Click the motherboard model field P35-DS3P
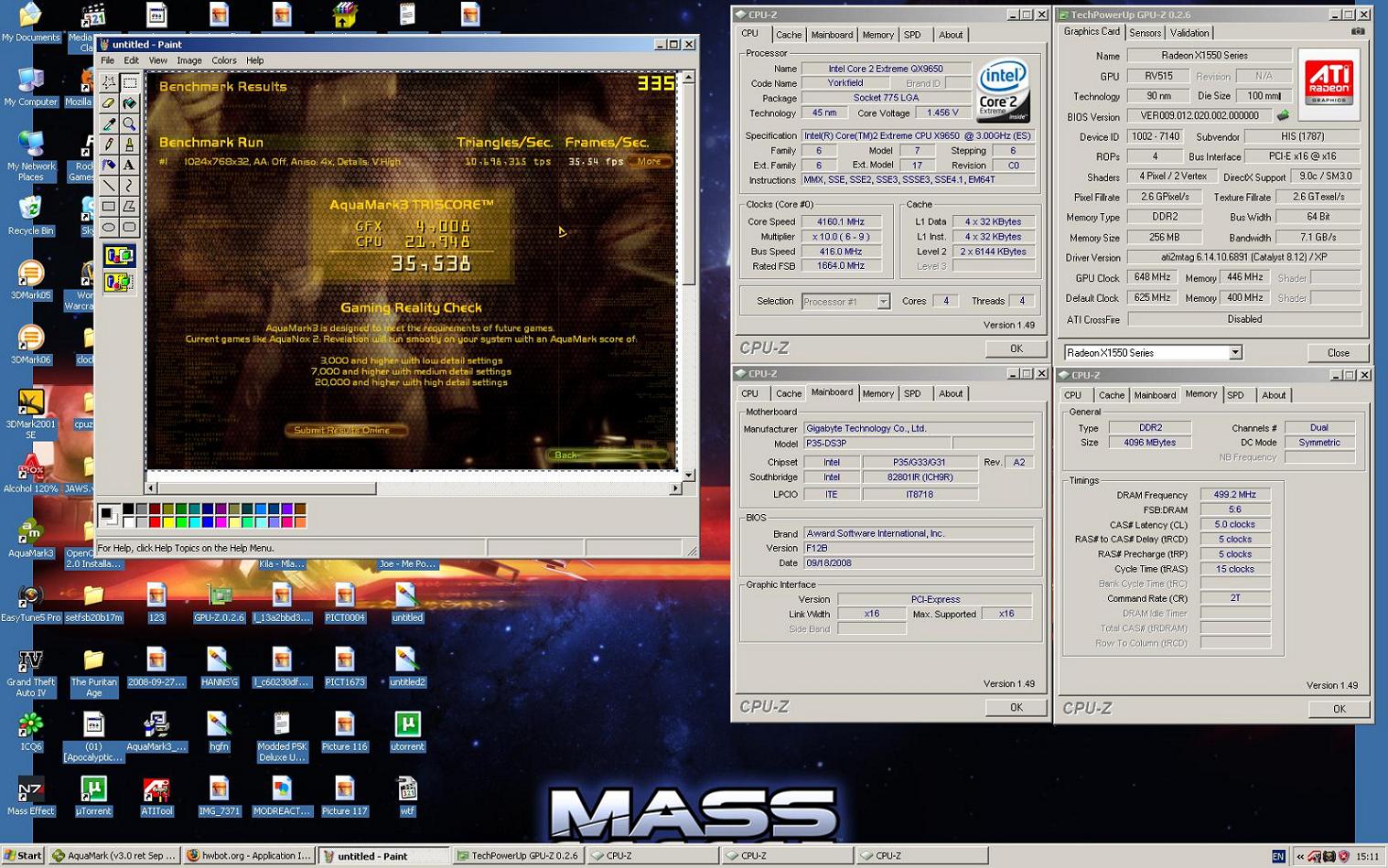 tap(876, 444)
